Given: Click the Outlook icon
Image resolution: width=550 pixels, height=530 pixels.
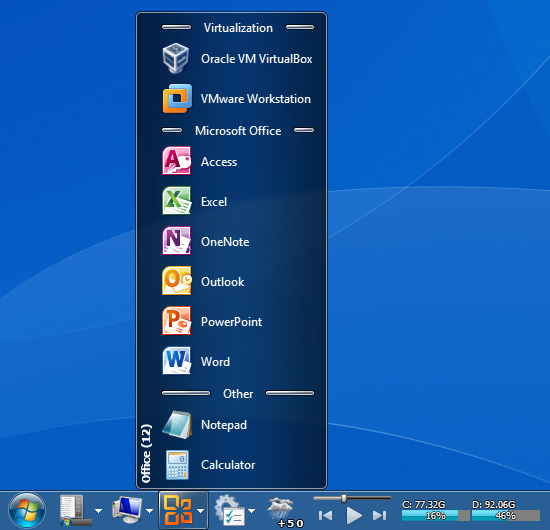Looking at the screenshot, I should coord(177,281).
